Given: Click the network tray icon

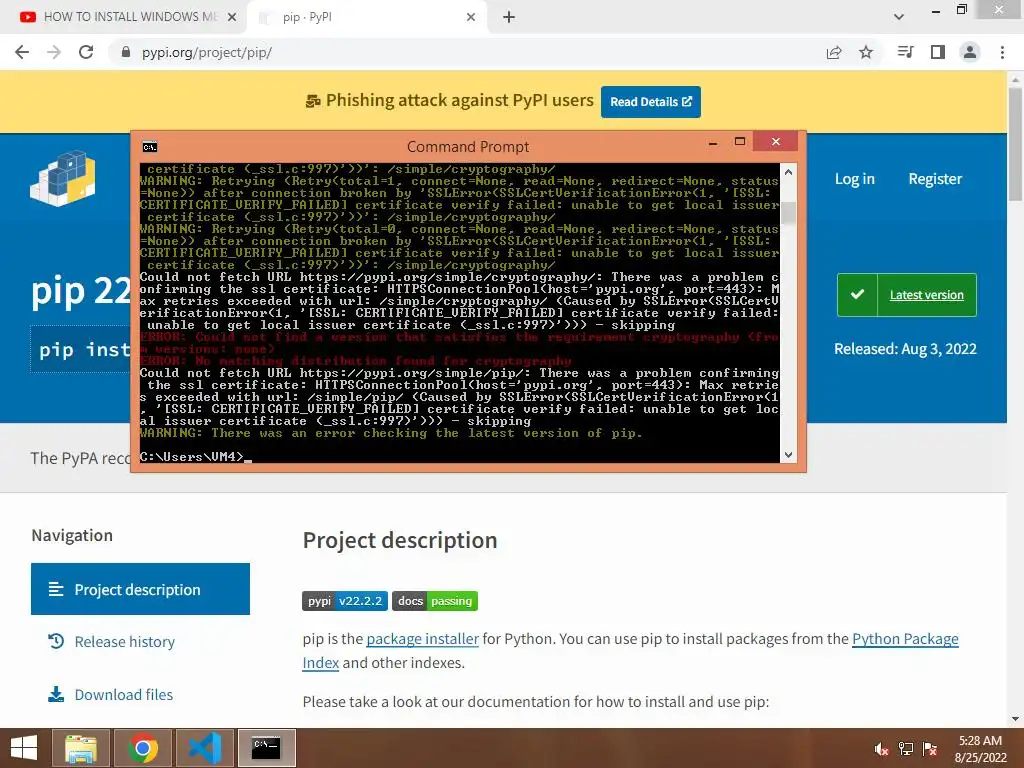Looking at the screenshot, I should tap(906, 749).
